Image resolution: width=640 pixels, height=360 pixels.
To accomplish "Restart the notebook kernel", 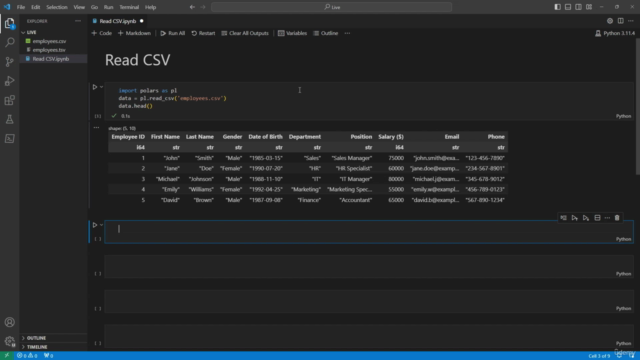I will click(203, 33).
